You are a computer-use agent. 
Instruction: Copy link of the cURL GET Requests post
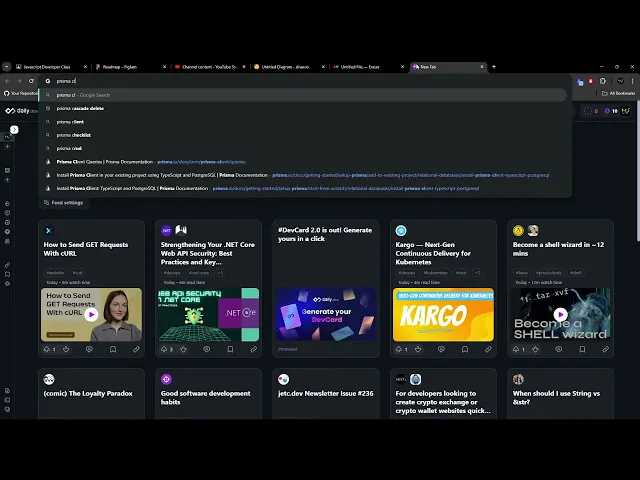(x=136, y=349)
